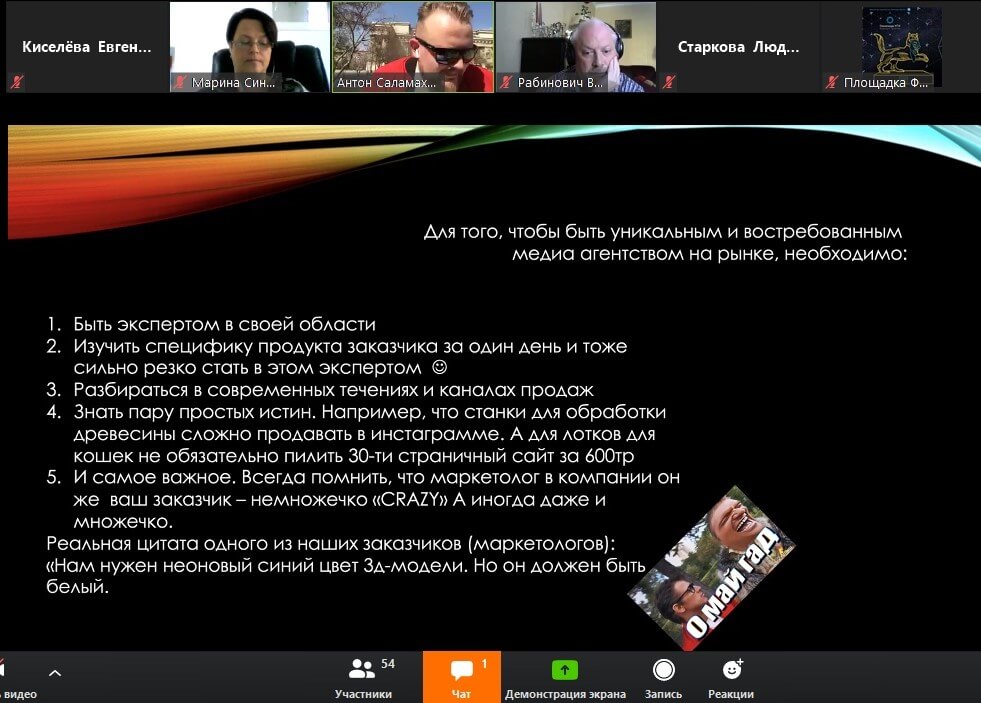Click Старкова Люд... participant tile
Image resolution: width=981 pixels, height=703 pixels.
pos(736,47)
